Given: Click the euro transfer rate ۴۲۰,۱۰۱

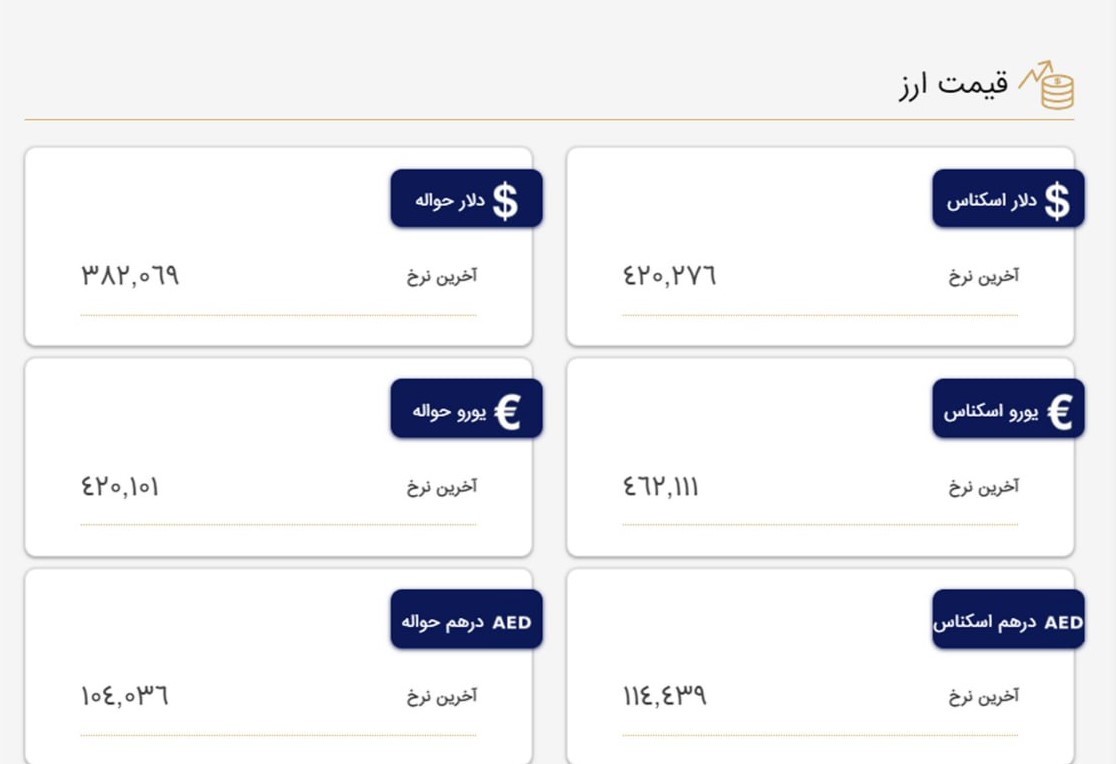Looking at the screenshot, I should [x=120, y=487].
